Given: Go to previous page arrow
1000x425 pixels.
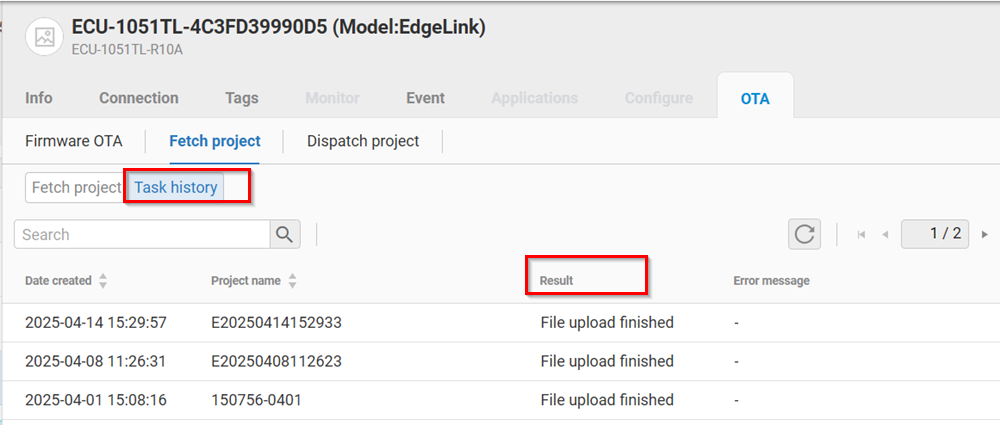Looking at the screenshot, I should [x=885, y=234].
